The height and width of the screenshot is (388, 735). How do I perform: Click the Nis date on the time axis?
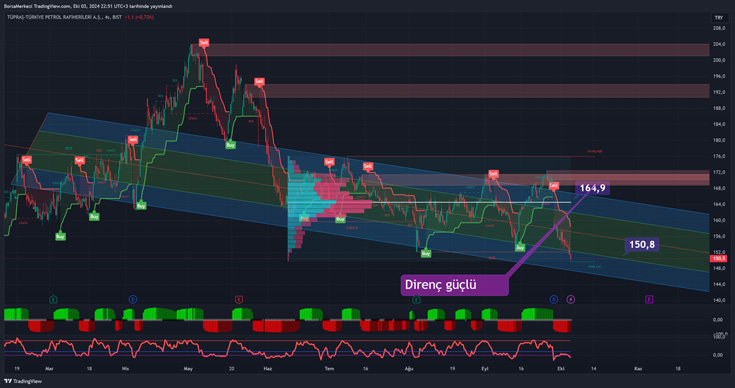click(x=126, y=369)
